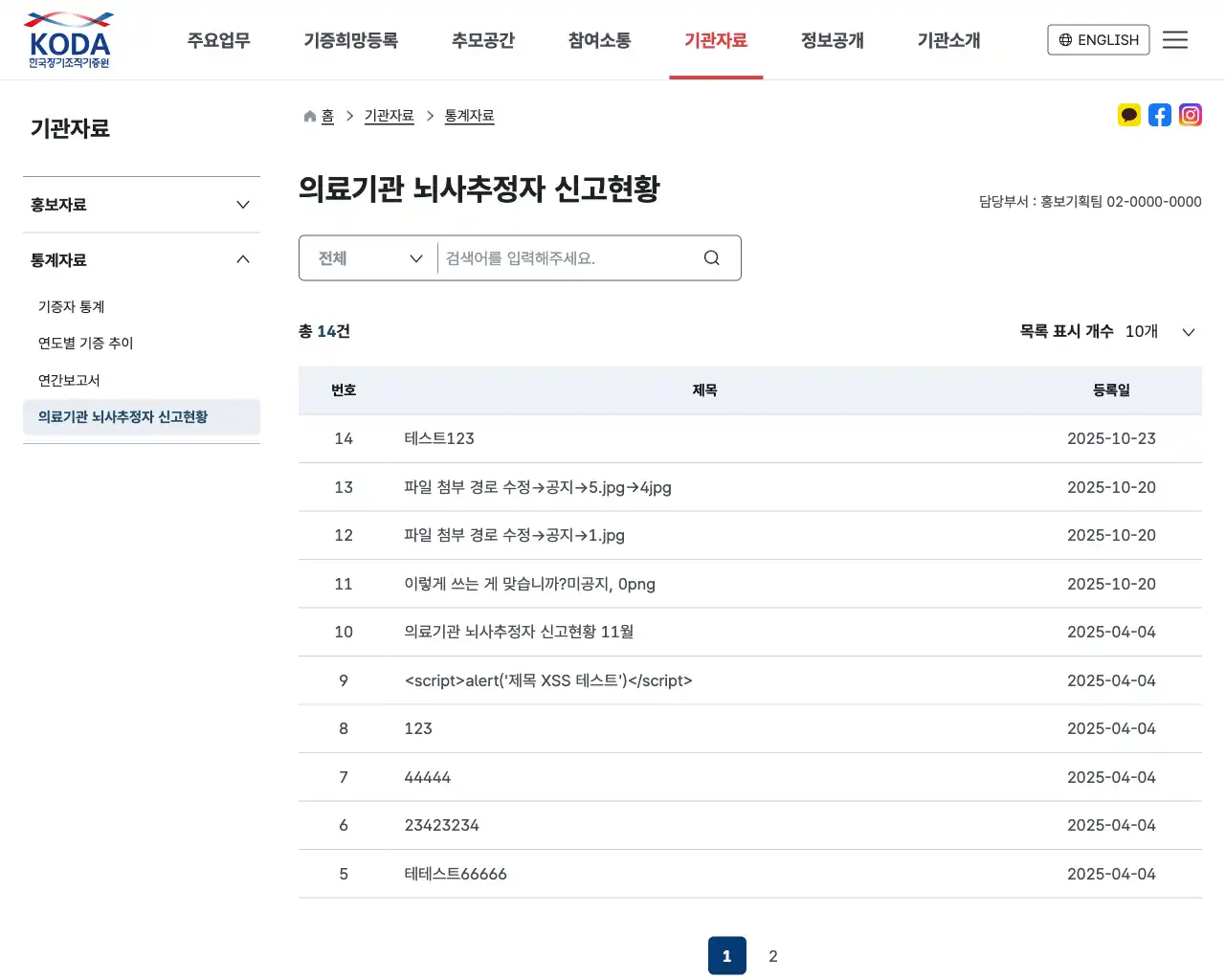This screenshot has height=980, width=1225.
Task: Click the home icon in the breadcrumb
Action: click(308, 115)
